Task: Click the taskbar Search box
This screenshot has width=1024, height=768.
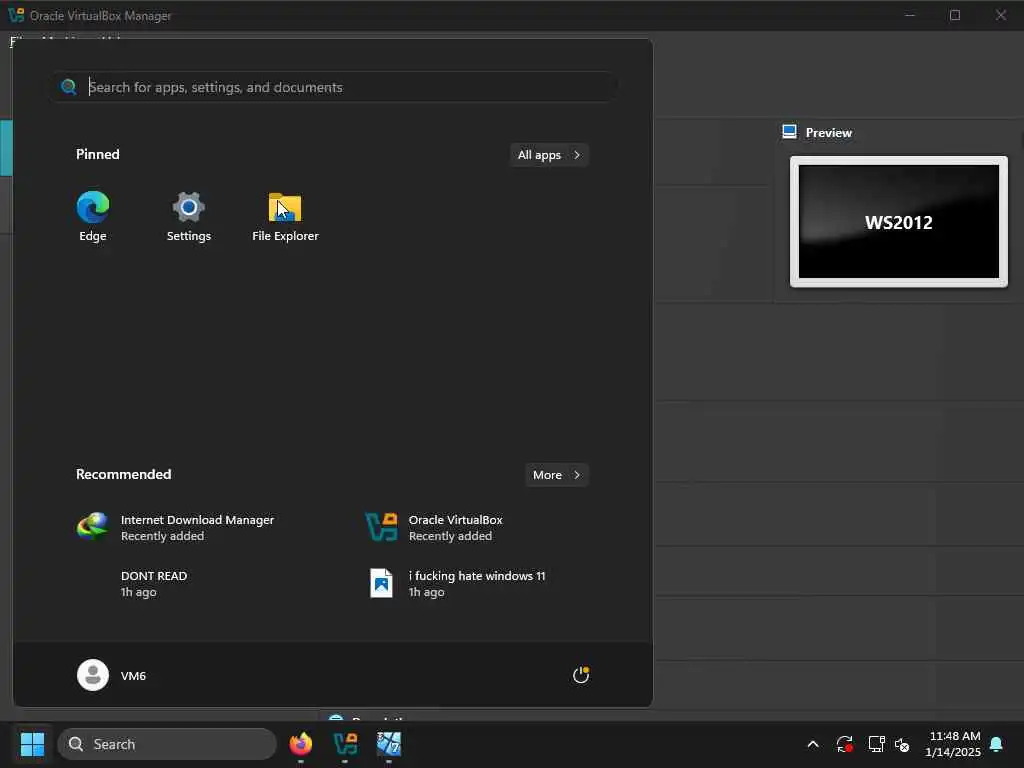Action: [167, 744]
